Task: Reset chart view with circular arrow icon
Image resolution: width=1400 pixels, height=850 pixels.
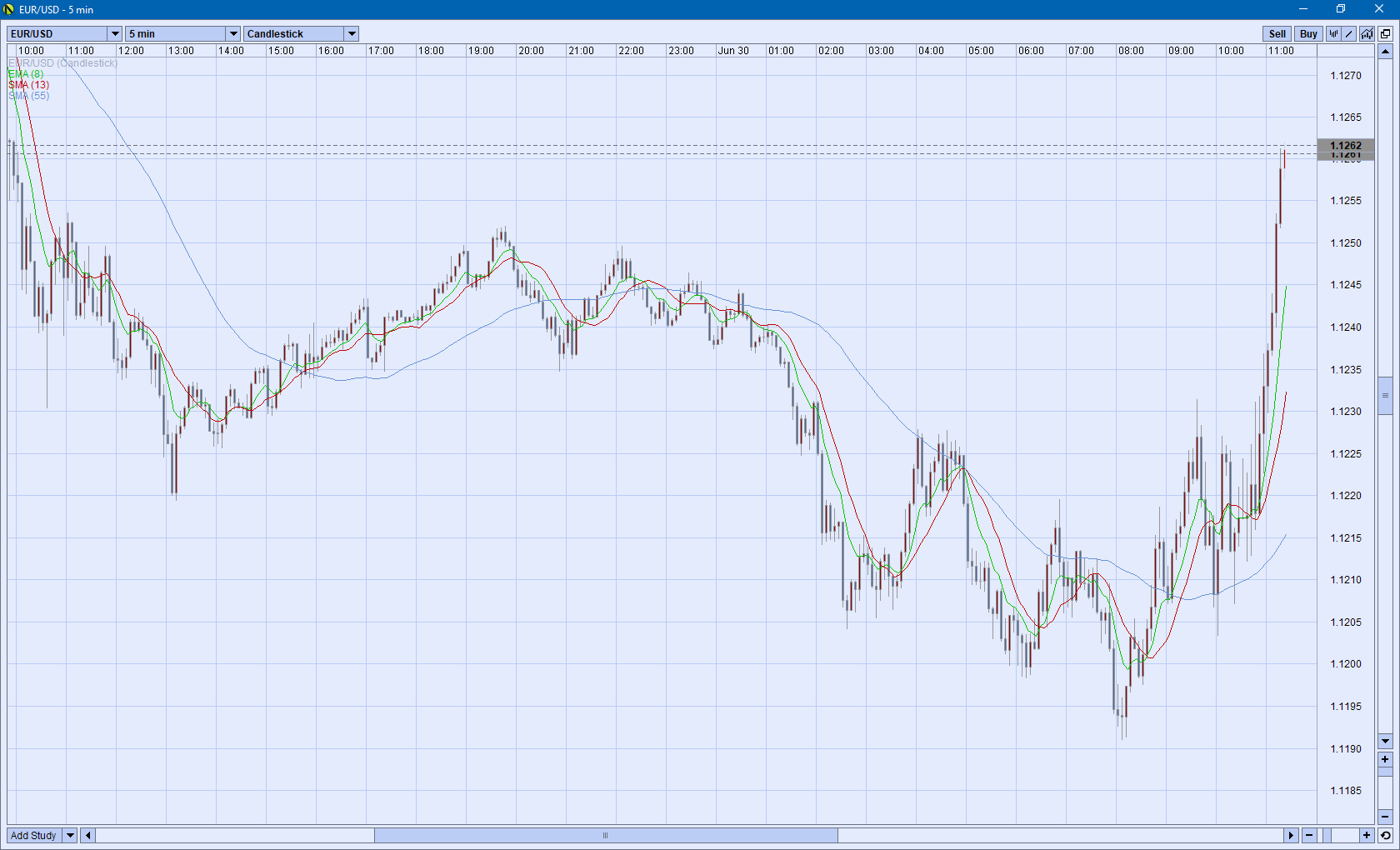Action: click(x=1385, y=835)
